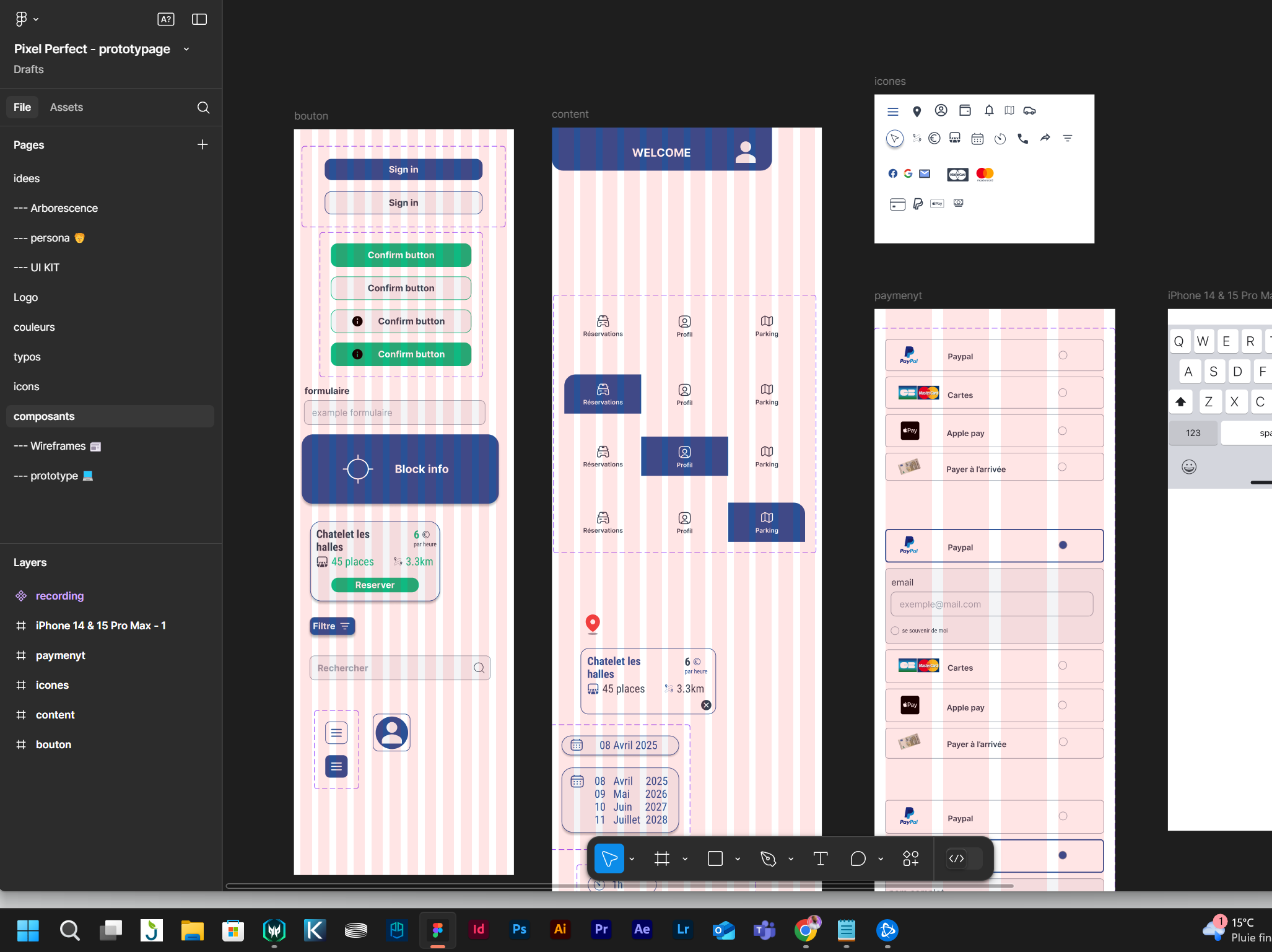Select the Text tool

(821, 858)
